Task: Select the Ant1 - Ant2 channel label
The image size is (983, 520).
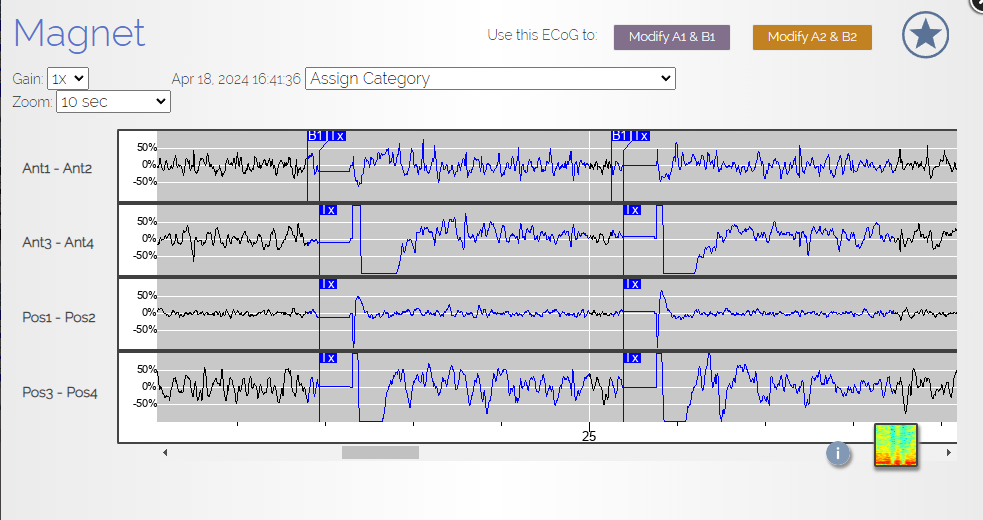Action: click(x=57, y=168)
